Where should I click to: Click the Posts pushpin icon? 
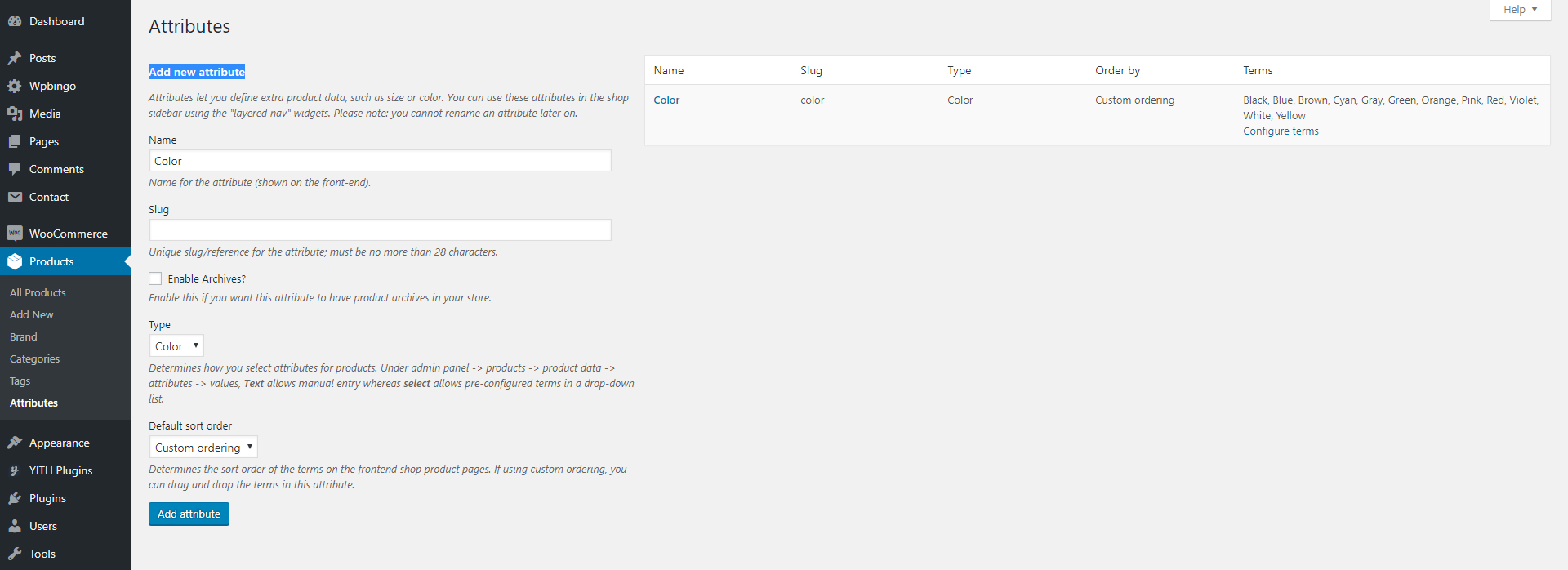pos(15,58)
